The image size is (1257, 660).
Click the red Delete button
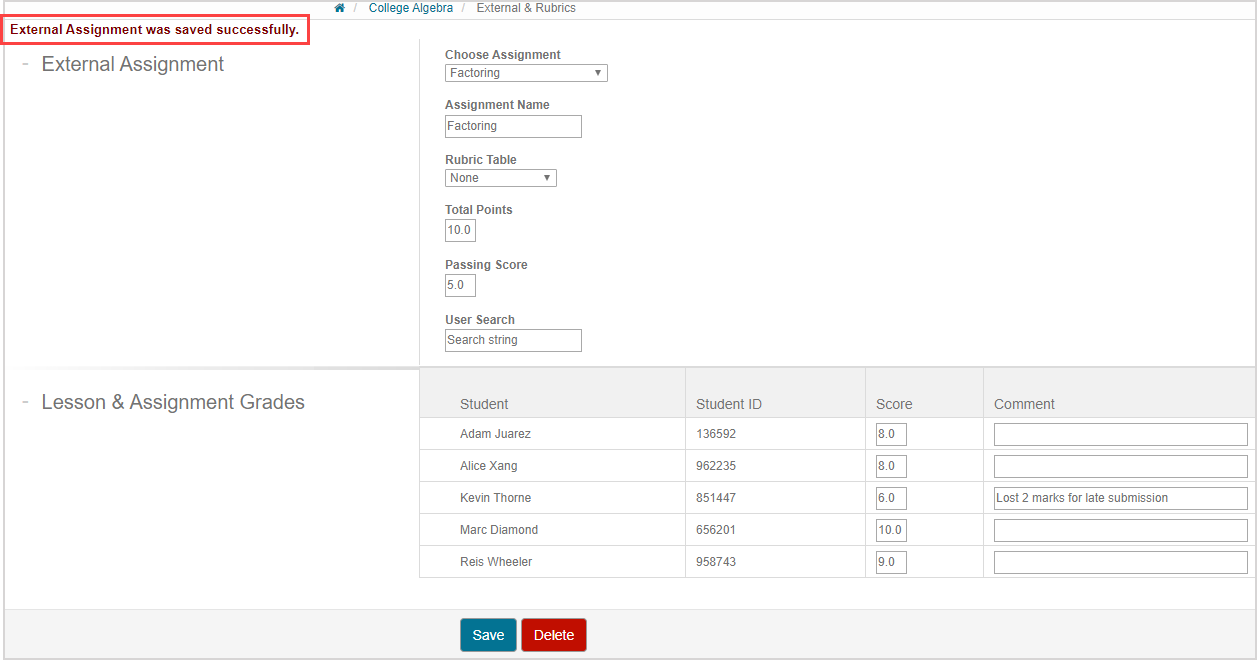coord(553,635)
